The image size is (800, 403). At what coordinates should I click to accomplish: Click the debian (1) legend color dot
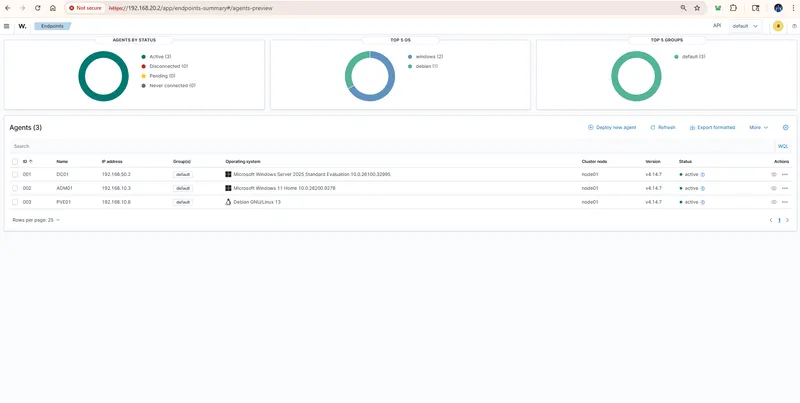410,66
